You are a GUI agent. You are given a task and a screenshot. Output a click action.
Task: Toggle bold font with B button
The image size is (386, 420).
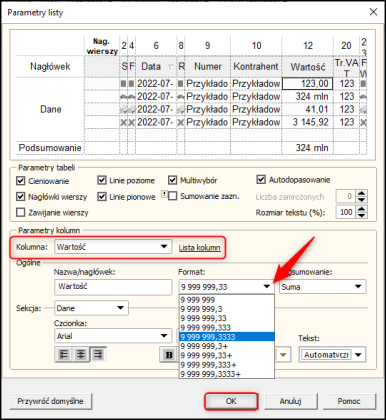coord(169,355)
